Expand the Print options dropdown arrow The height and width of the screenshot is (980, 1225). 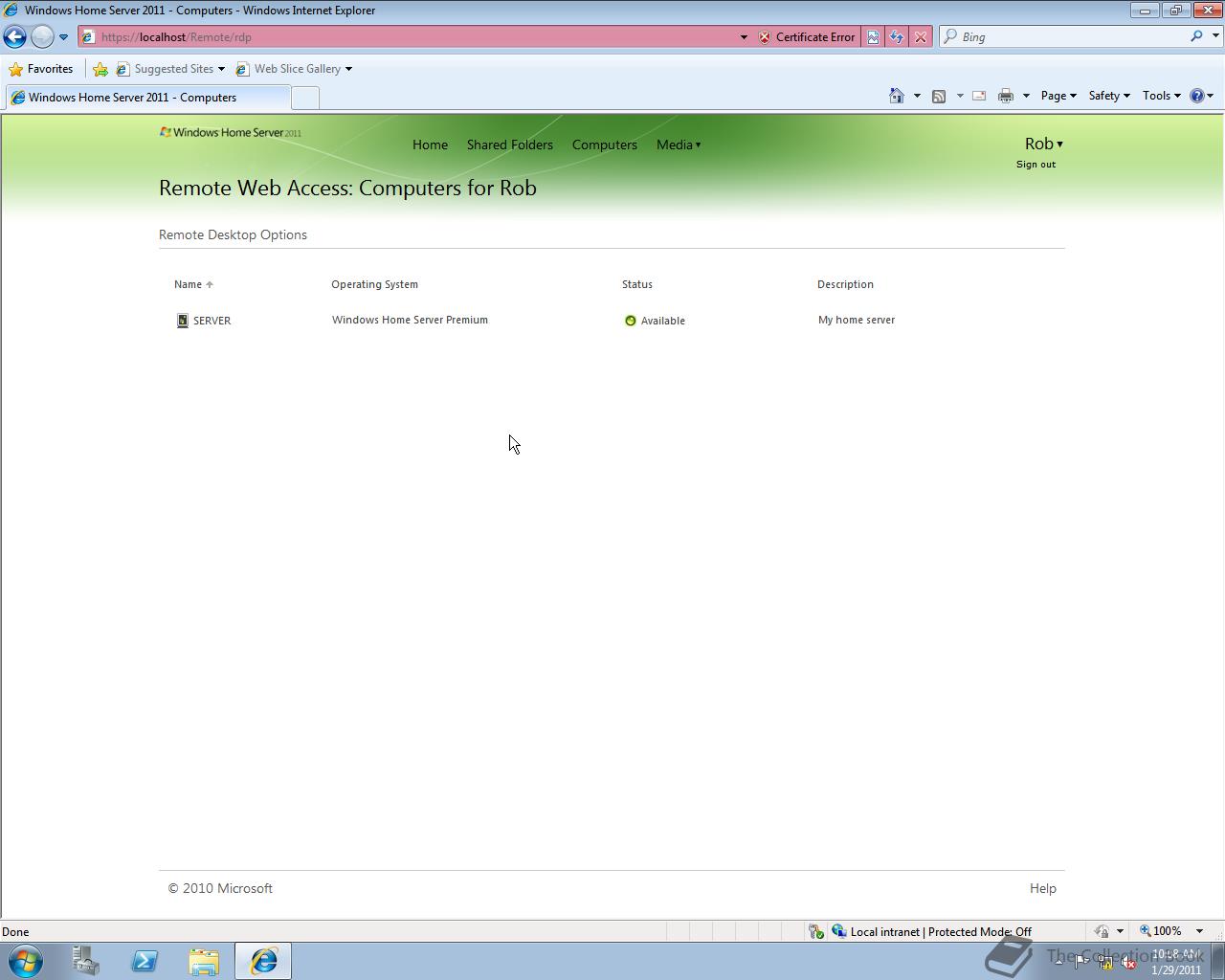point(1026,96)
